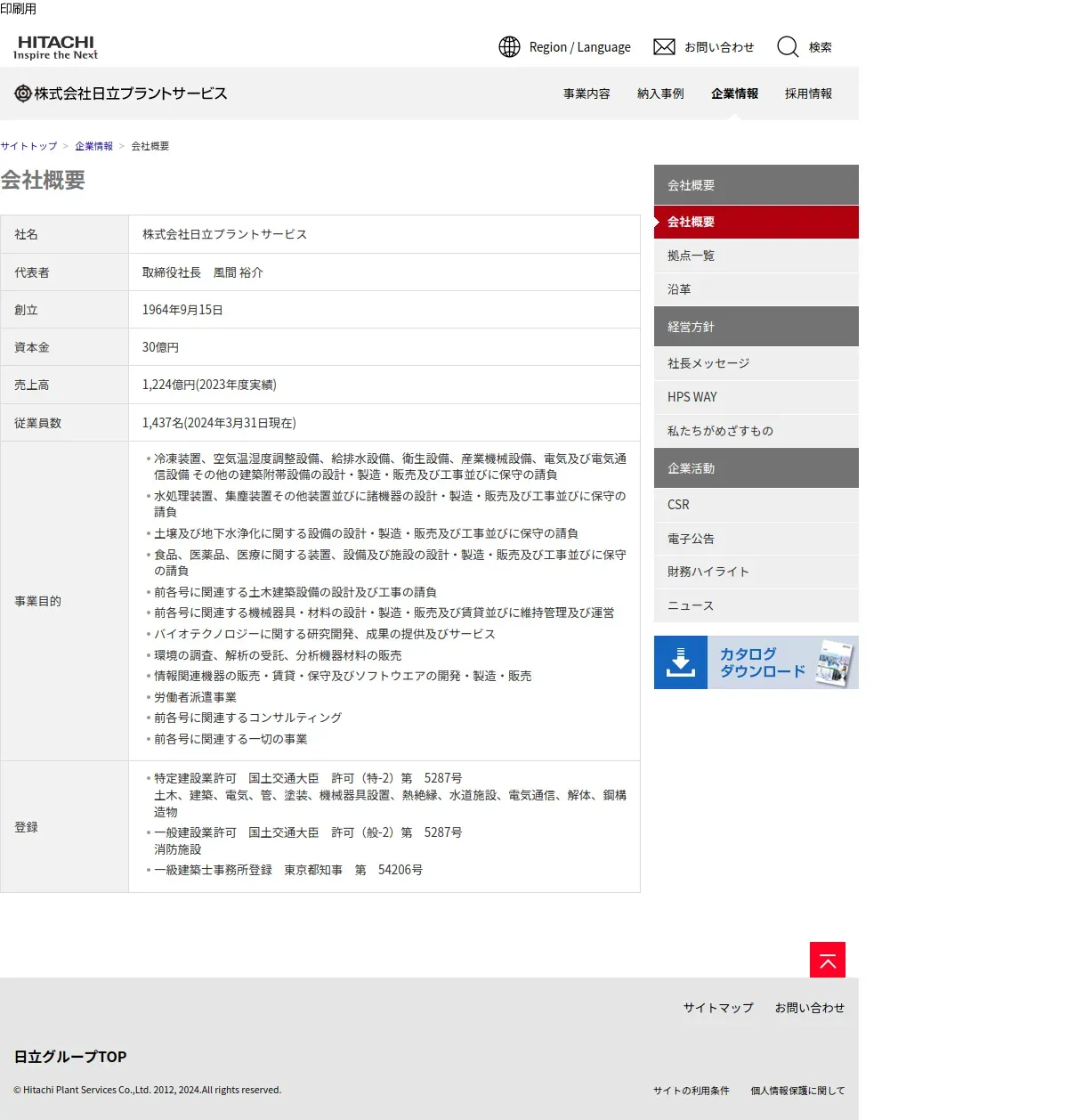Open 電子公告 in the sidebar
This screenshot has width=1068, height=1120.
coord(756,539)
